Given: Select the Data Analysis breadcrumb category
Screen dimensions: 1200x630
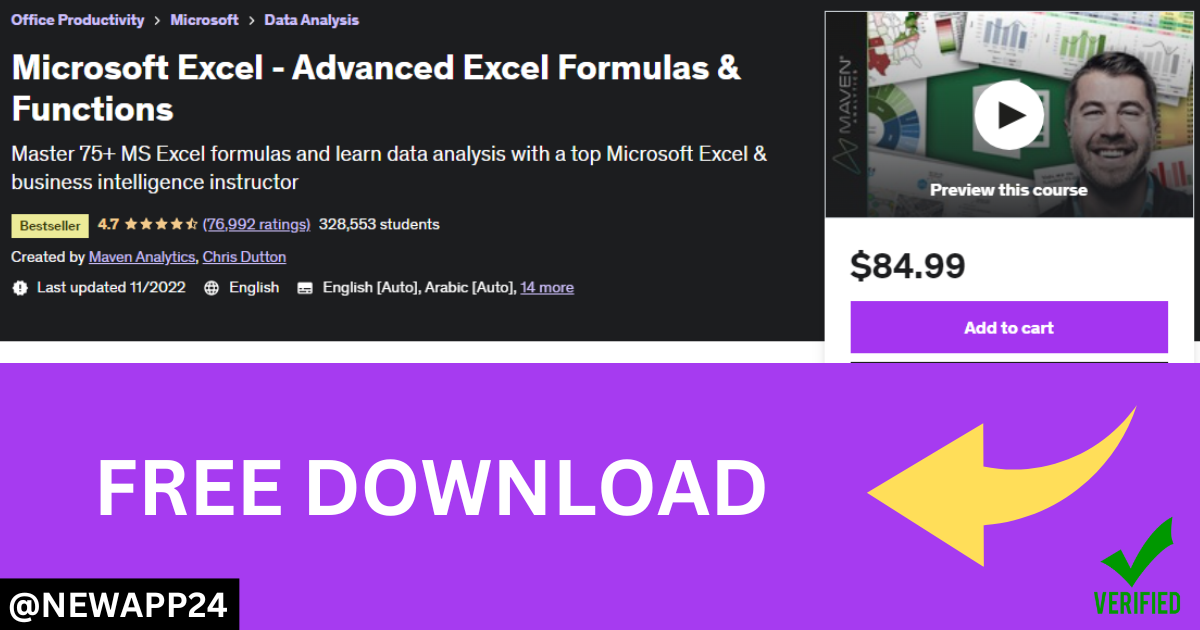Looking at the screenshot, I should point(311,20).
